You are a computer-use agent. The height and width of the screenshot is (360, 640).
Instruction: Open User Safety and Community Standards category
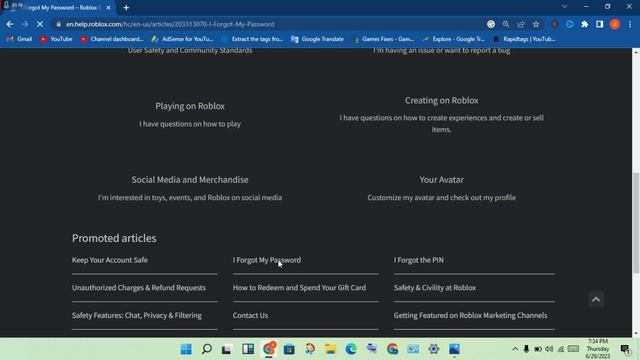[x=190, y=51]
